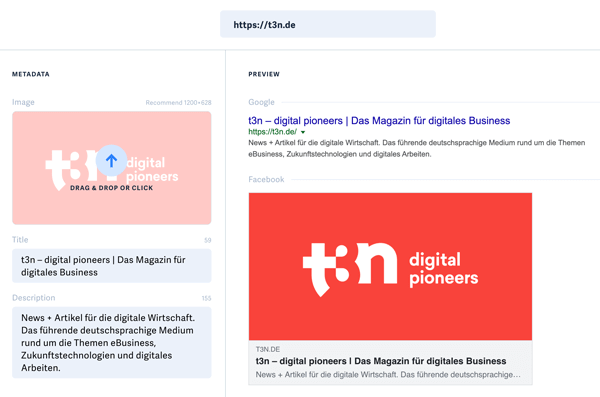600x397 pixels.
Task: Click the DRAG & DROP OR CLICK label
Action: (x=111, y=188)
